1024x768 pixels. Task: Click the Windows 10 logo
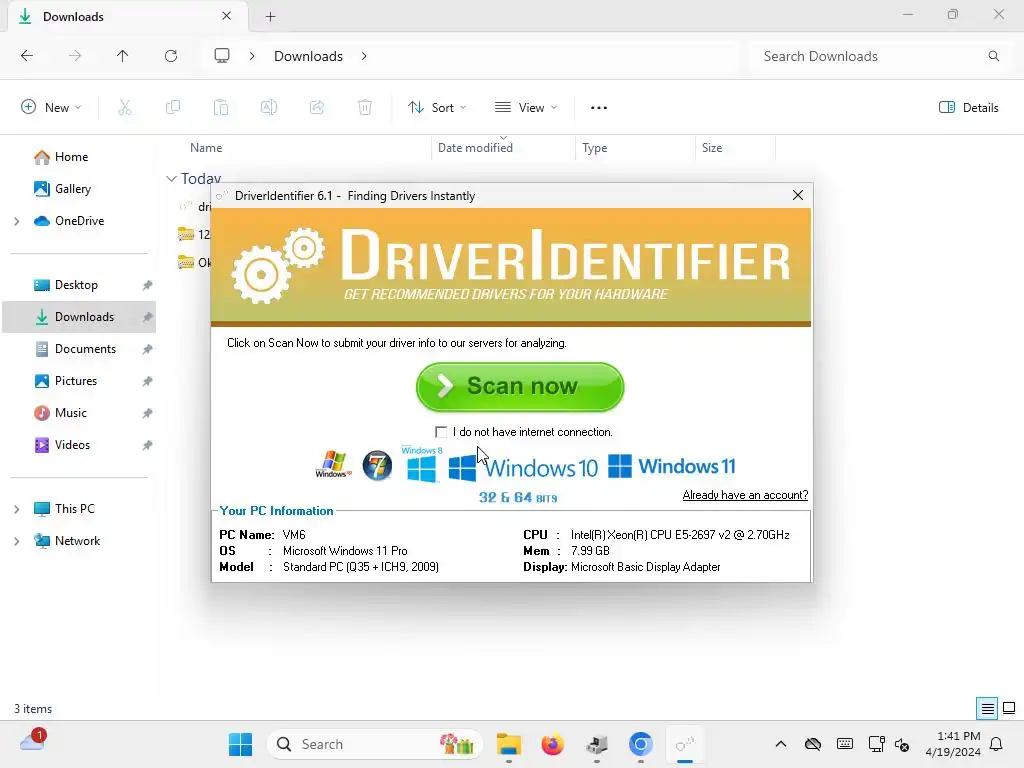click(523, 468)
